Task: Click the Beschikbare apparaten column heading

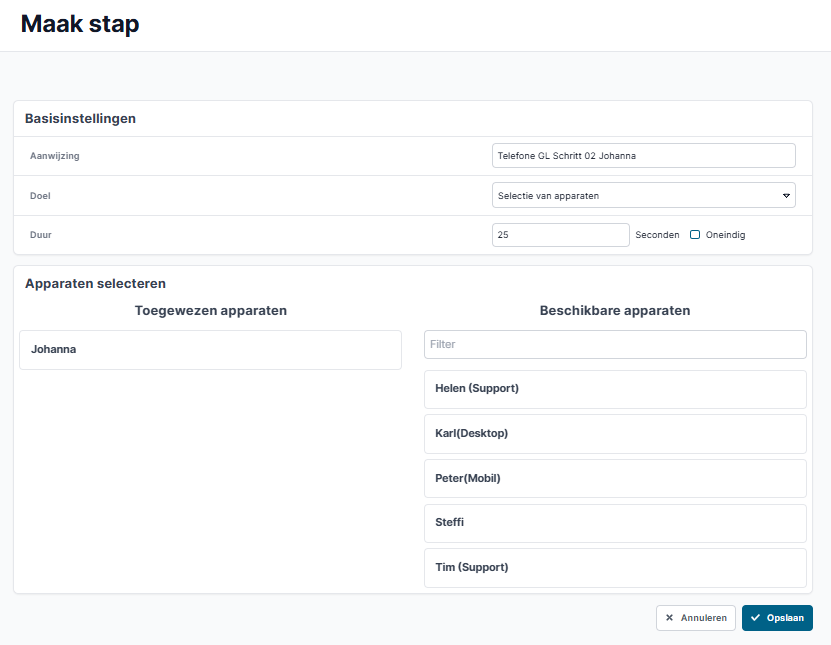Action: [x=615, y=311]
